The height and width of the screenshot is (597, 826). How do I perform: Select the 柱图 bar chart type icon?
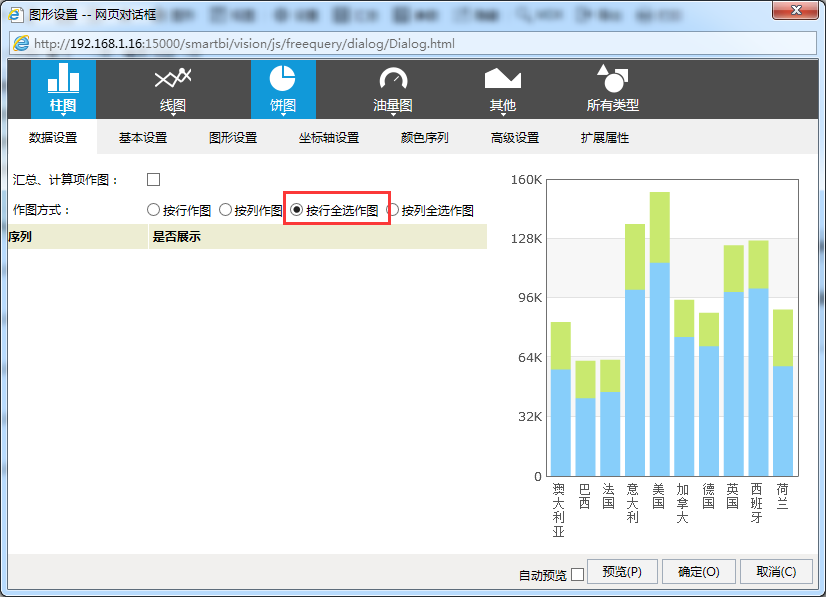point(63,89)
